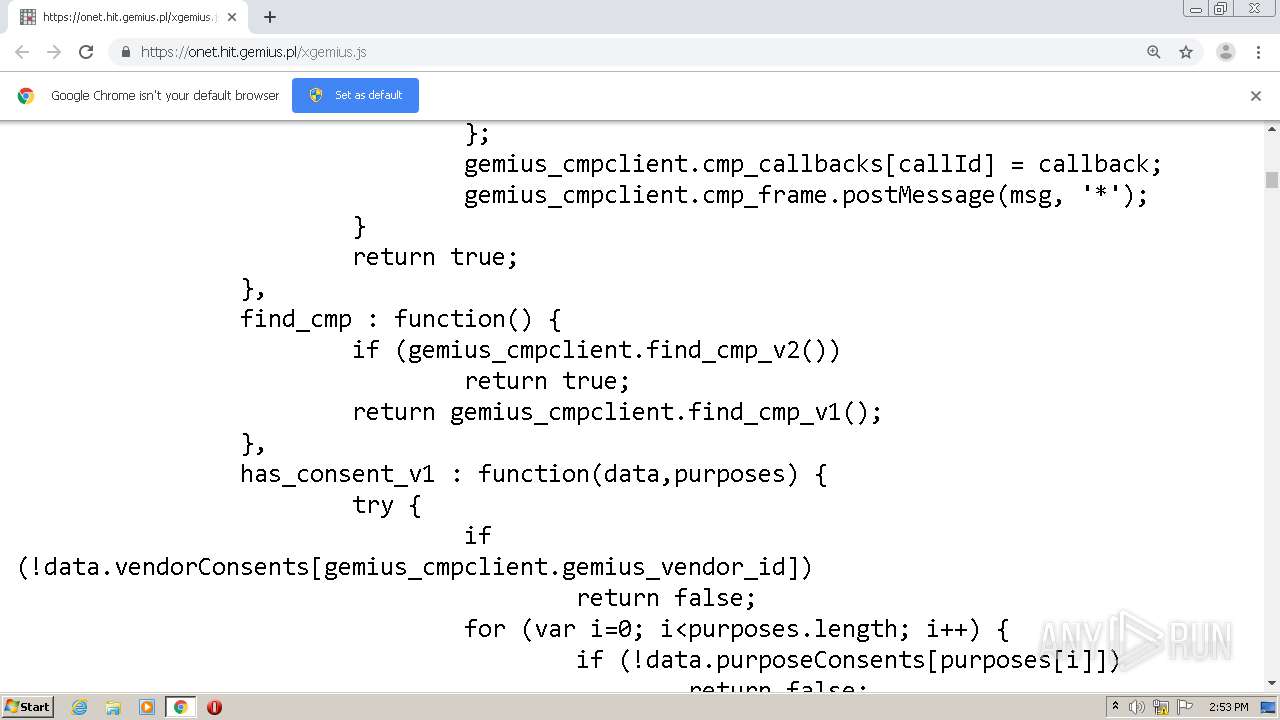
Task: Go back with the browser back arrow
Action: tap(22, 52)
